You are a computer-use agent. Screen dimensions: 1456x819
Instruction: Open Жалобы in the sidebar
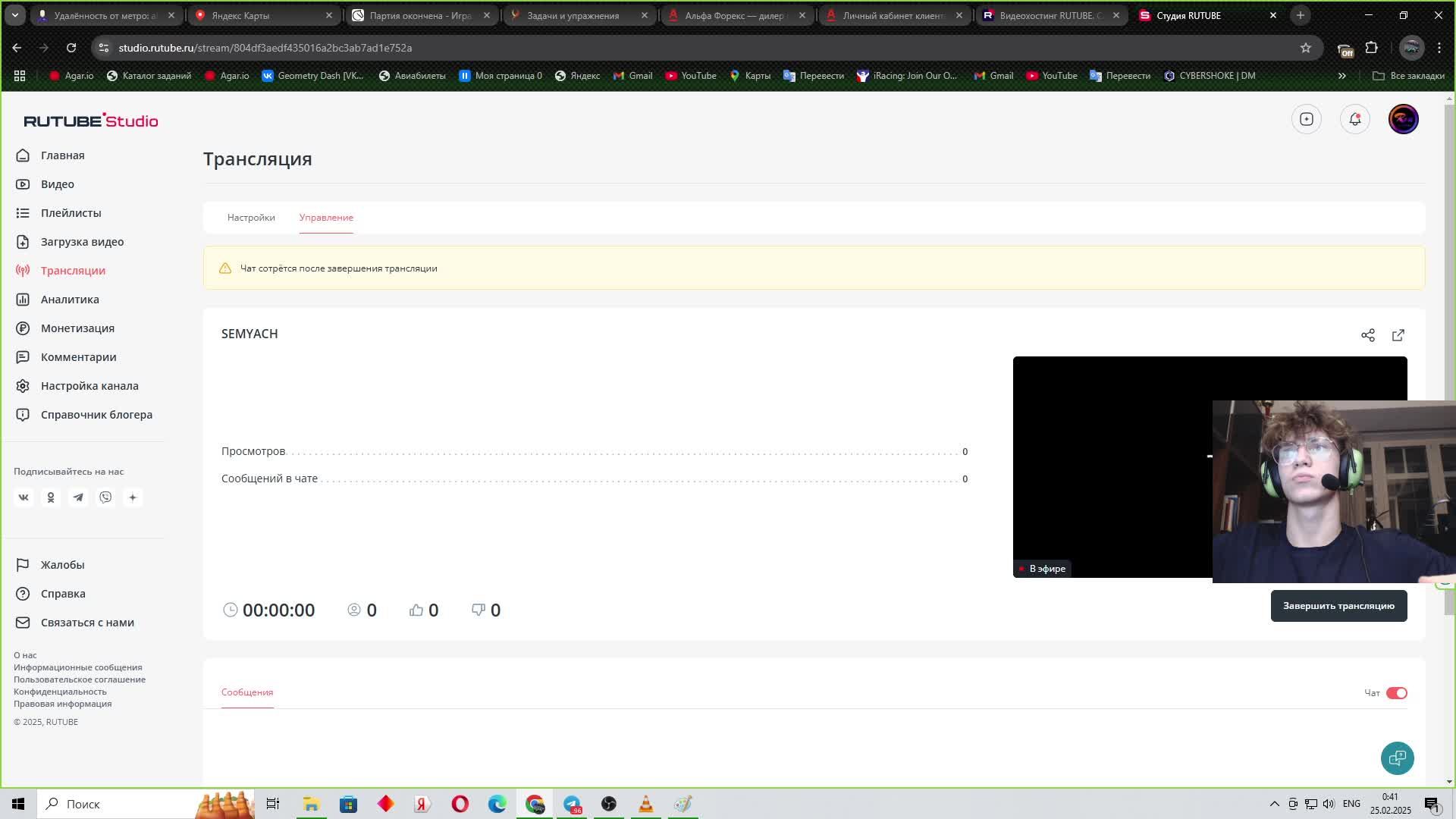coord(51,565)
